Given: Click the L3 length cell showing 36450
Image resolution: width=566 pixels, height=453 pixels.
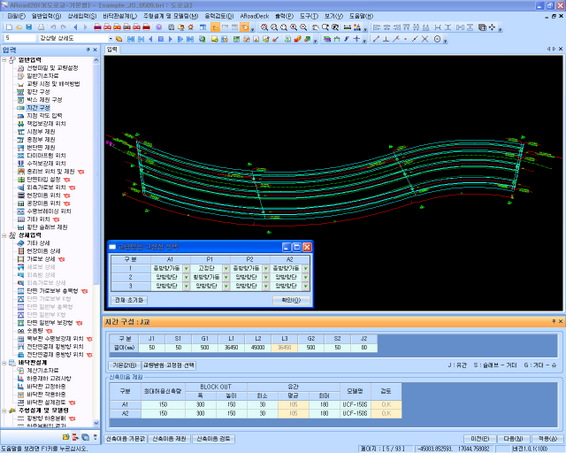Looking at the screenshot, I should coord(284,348).
